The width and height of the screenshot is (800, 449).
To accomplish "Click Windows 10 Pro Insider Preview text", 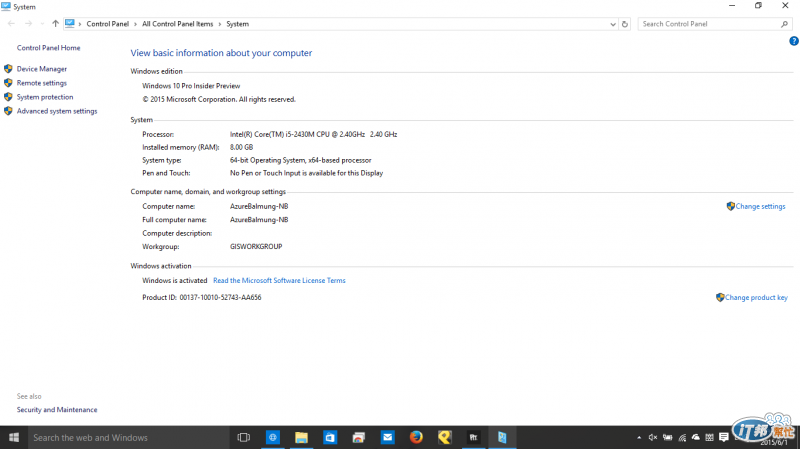I will click(191, 86).
